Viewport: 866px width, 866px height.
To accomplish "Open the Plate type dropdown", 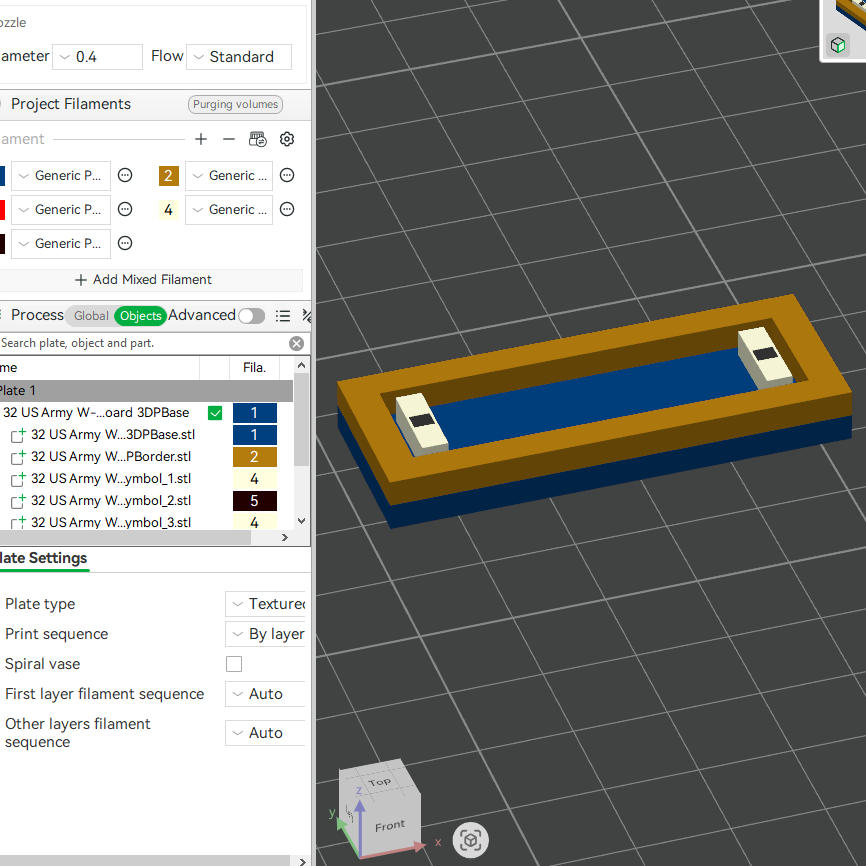I will (265, 604).
